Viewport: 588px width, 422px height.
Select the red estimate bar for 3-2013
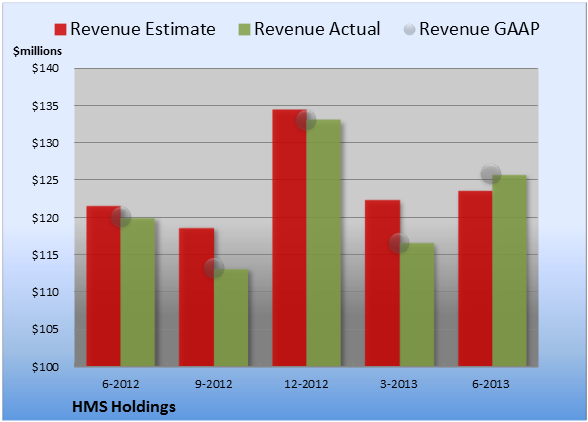click(382, 283)
